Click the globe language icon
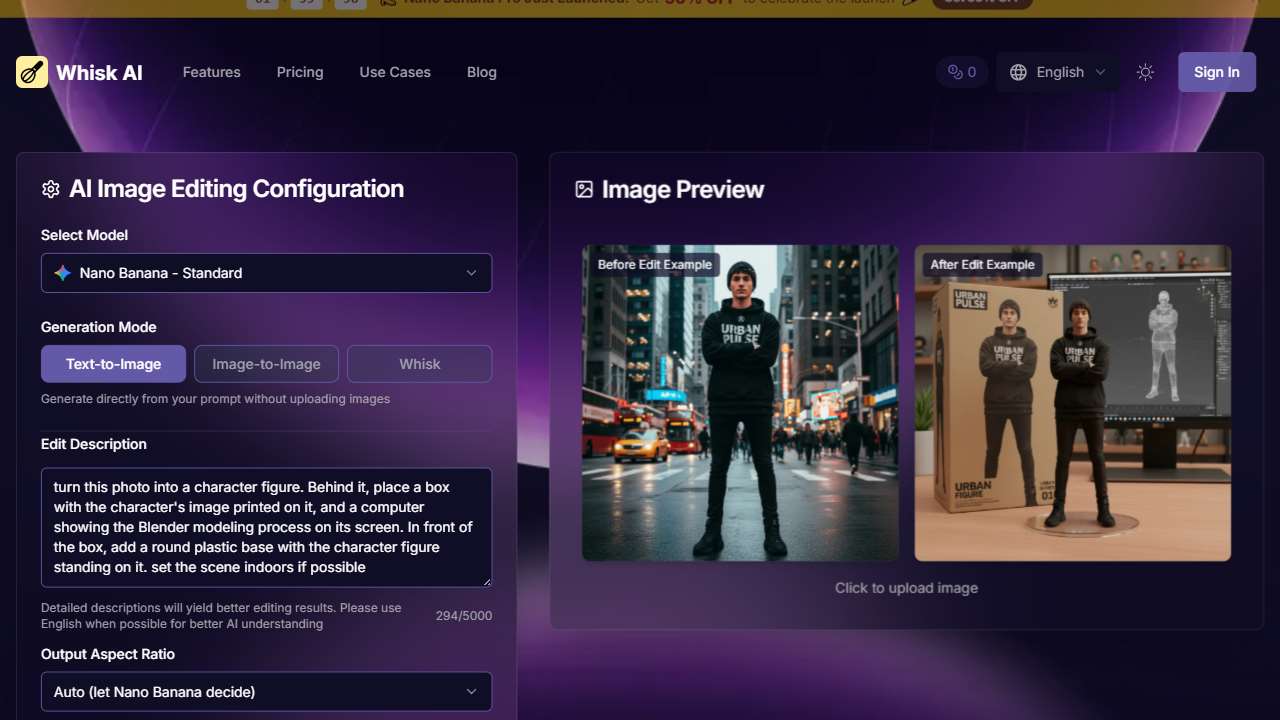 [x=1018, y=72]
